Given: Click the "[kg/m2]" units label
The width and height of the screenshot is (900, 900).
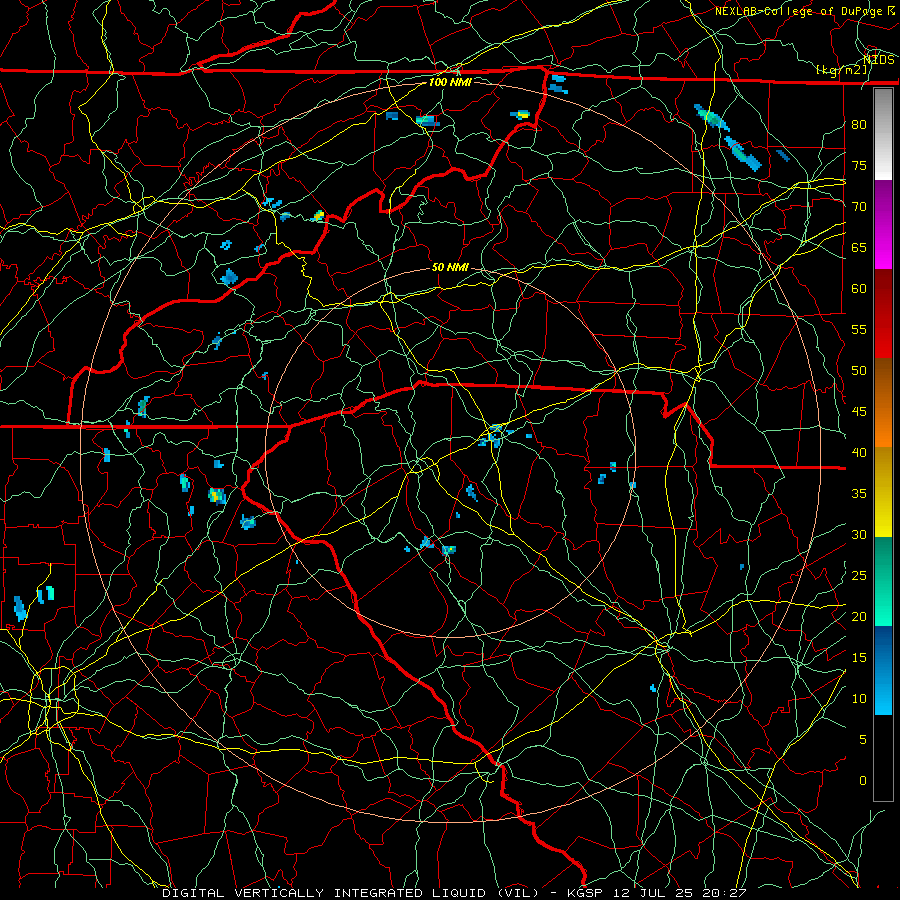Looking at the screenshot, I should (x=841, y=70).
